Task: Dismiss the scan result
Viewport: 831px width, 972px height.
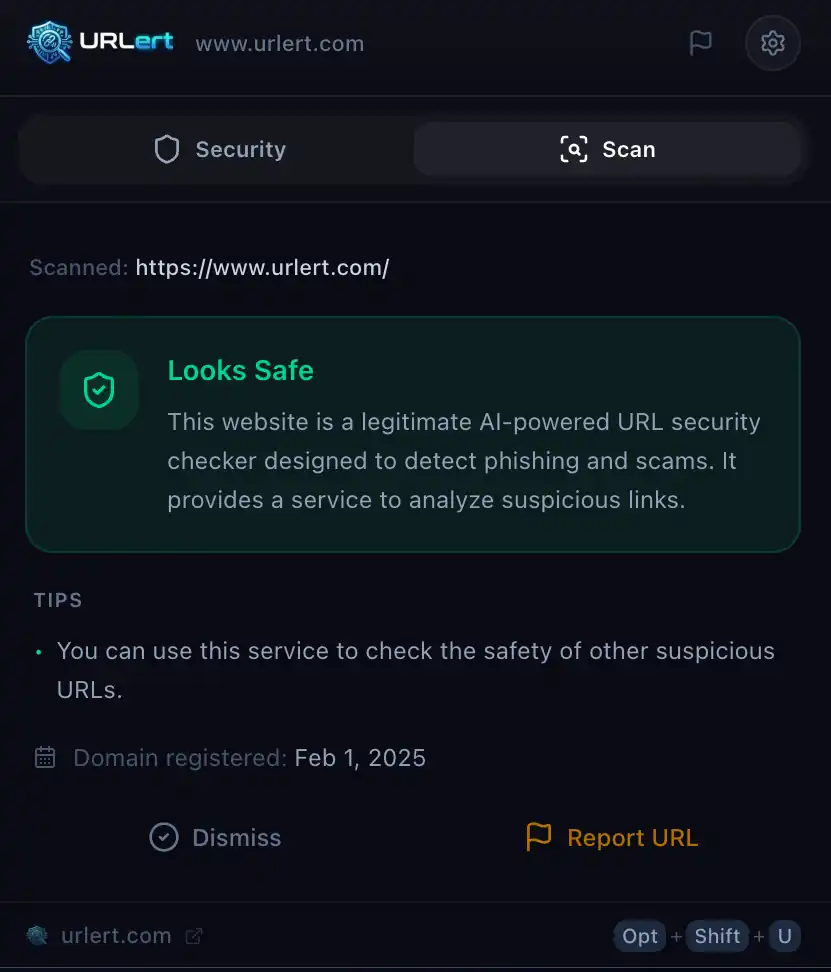Action: 214,837
